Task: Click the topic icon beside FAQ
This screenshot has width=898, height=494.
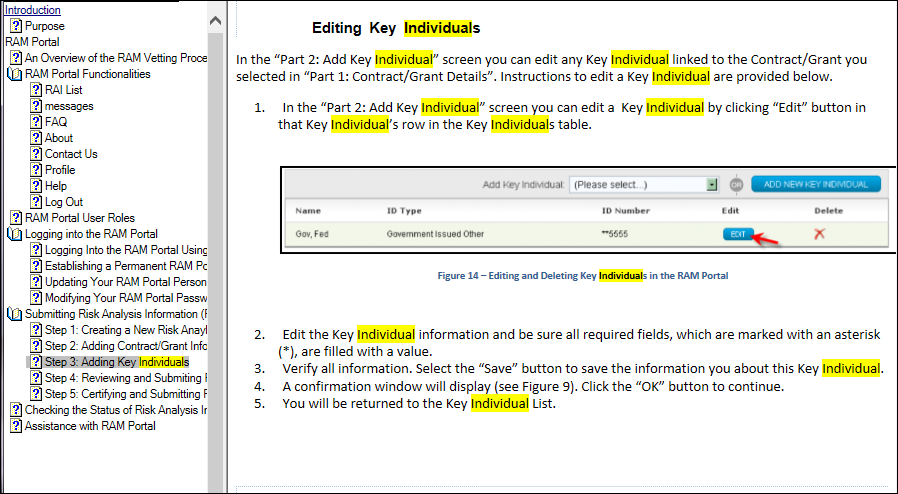Action: click(x=36, y=122)
